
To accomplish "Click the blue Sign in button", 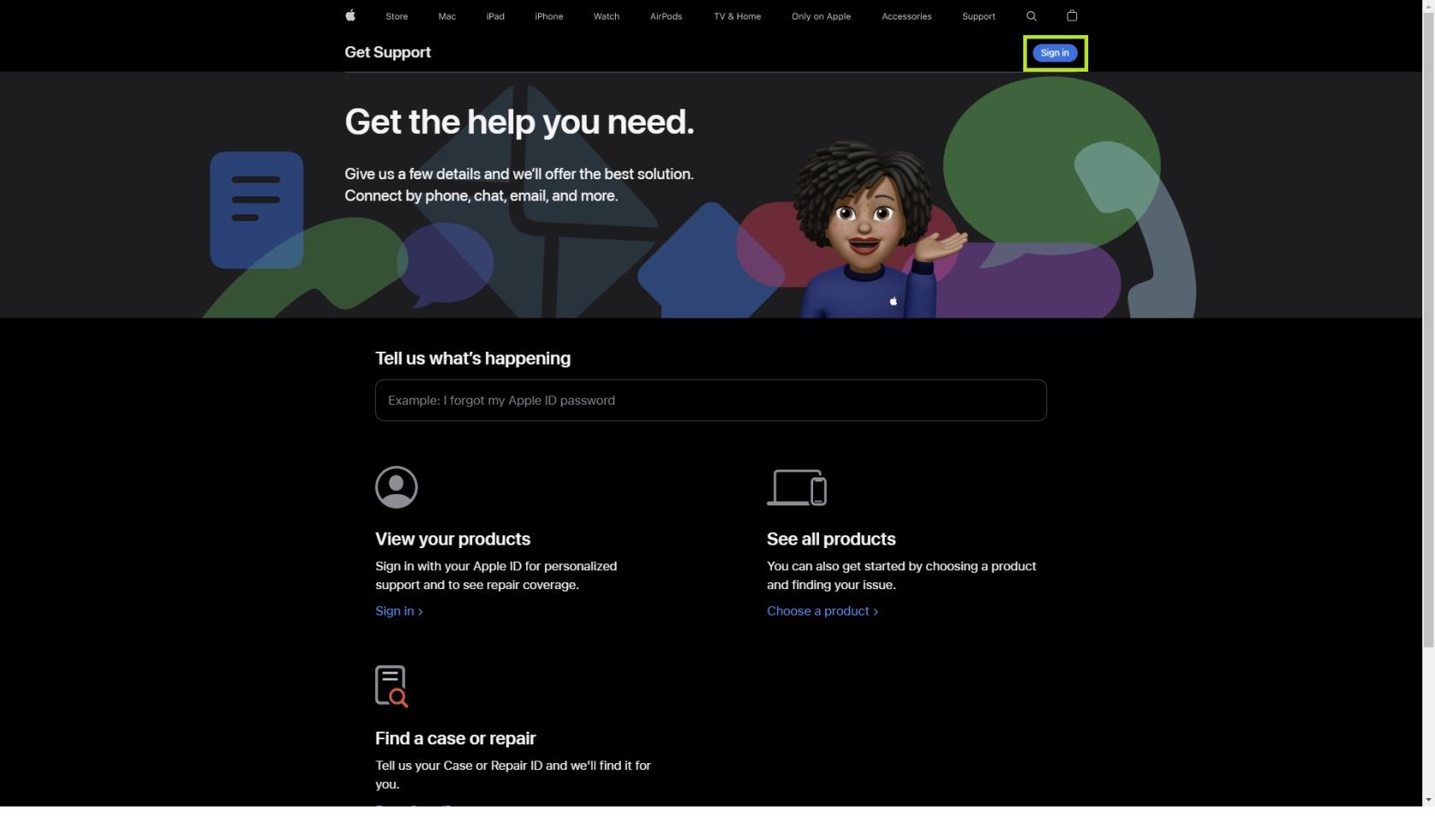I will coord(1055,53).
